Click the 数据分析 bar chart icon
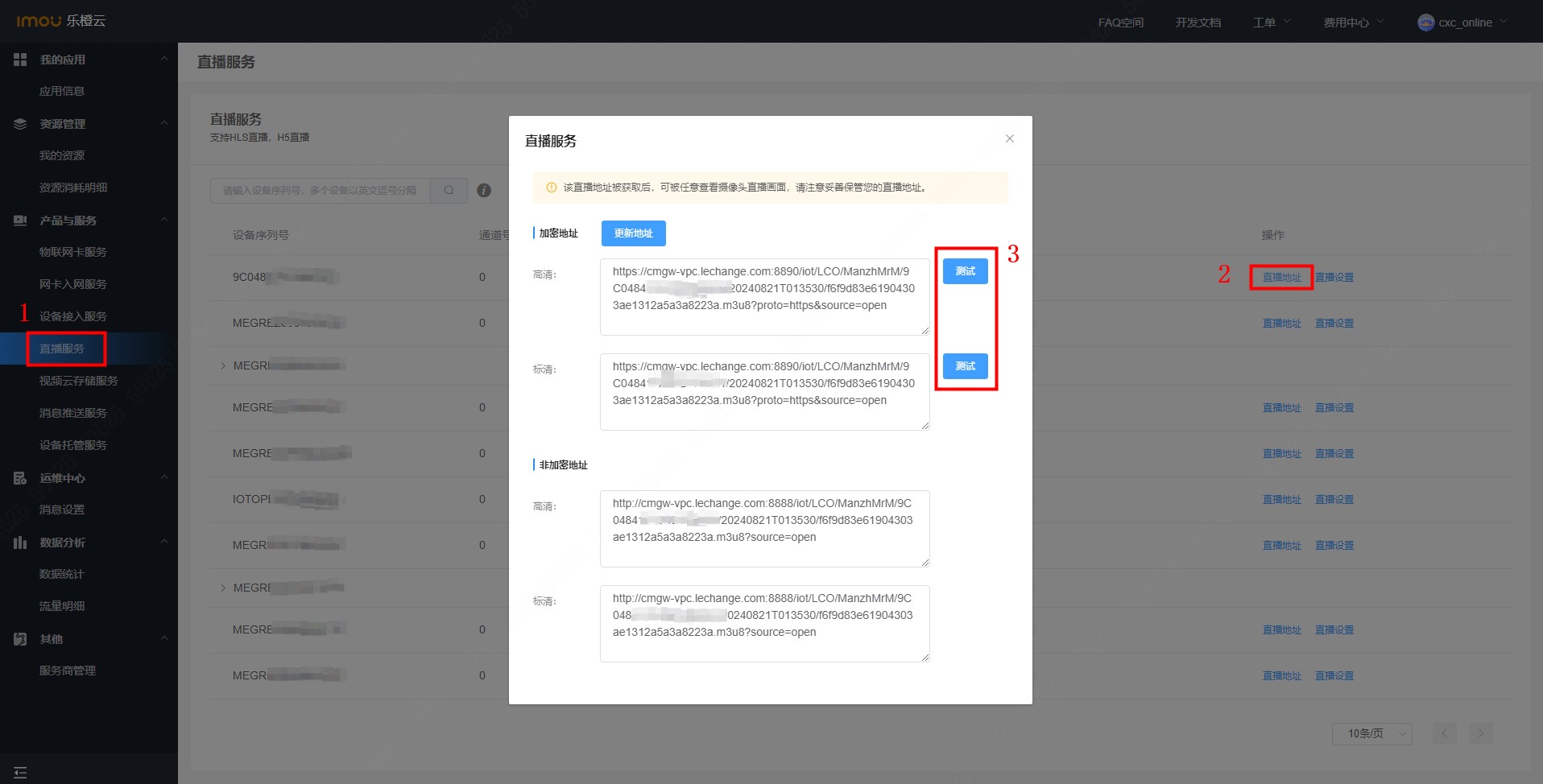Viewport: 1543px width, 784px height. click(20, 543)
